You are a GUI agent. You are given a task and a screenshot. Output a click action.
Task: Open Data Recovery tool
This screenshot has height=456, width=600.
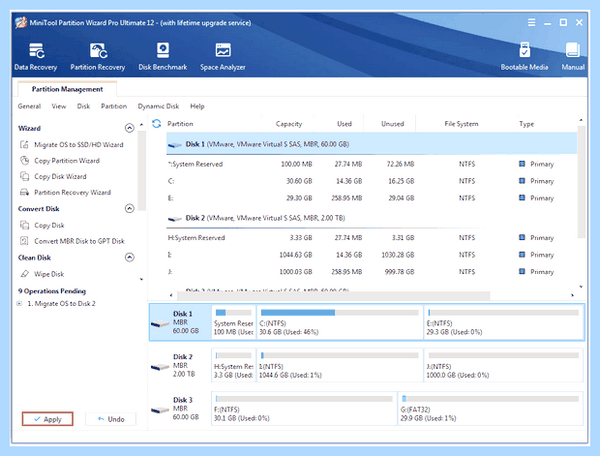(36, 57)
